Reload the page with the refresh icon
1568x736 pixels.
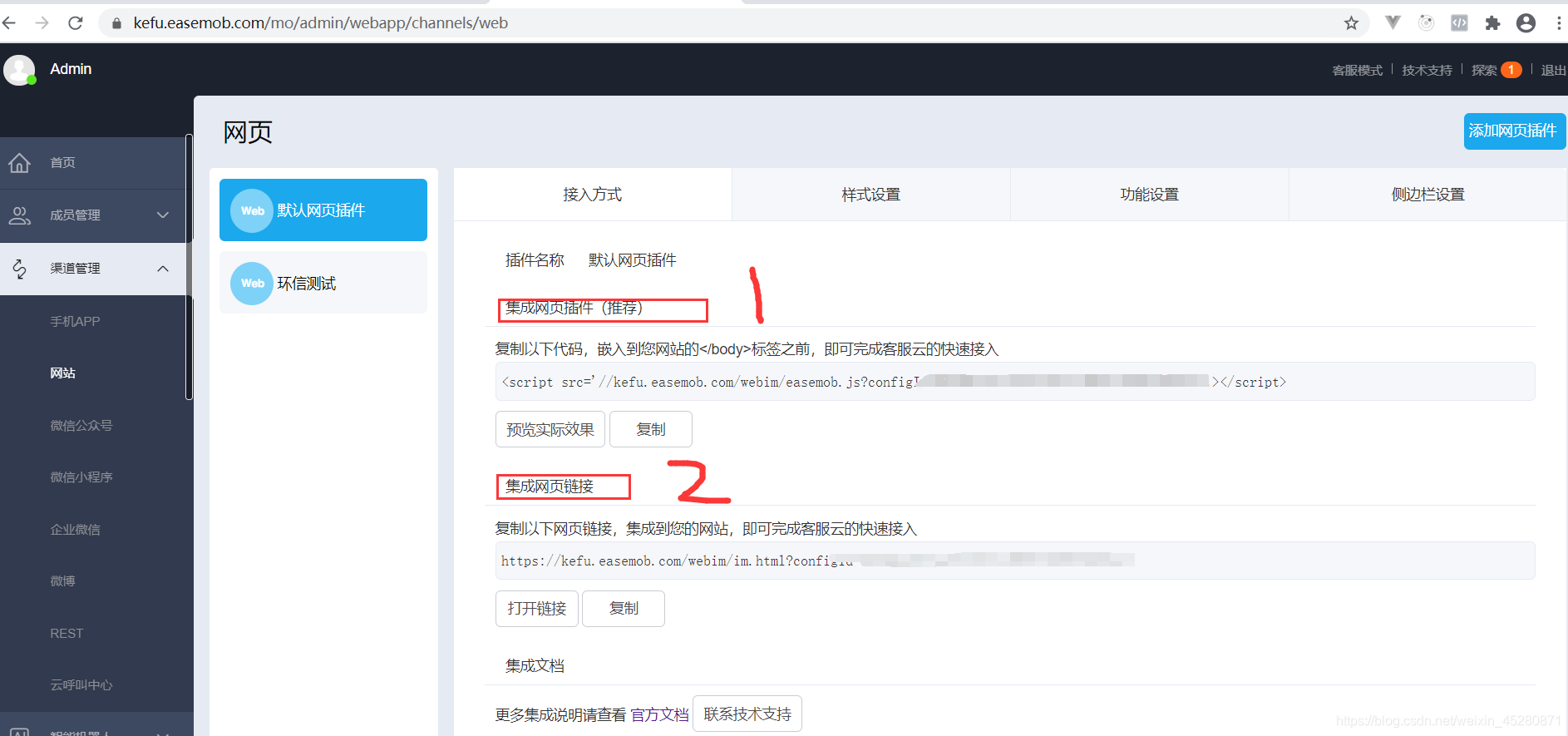(x=75, y=22)
